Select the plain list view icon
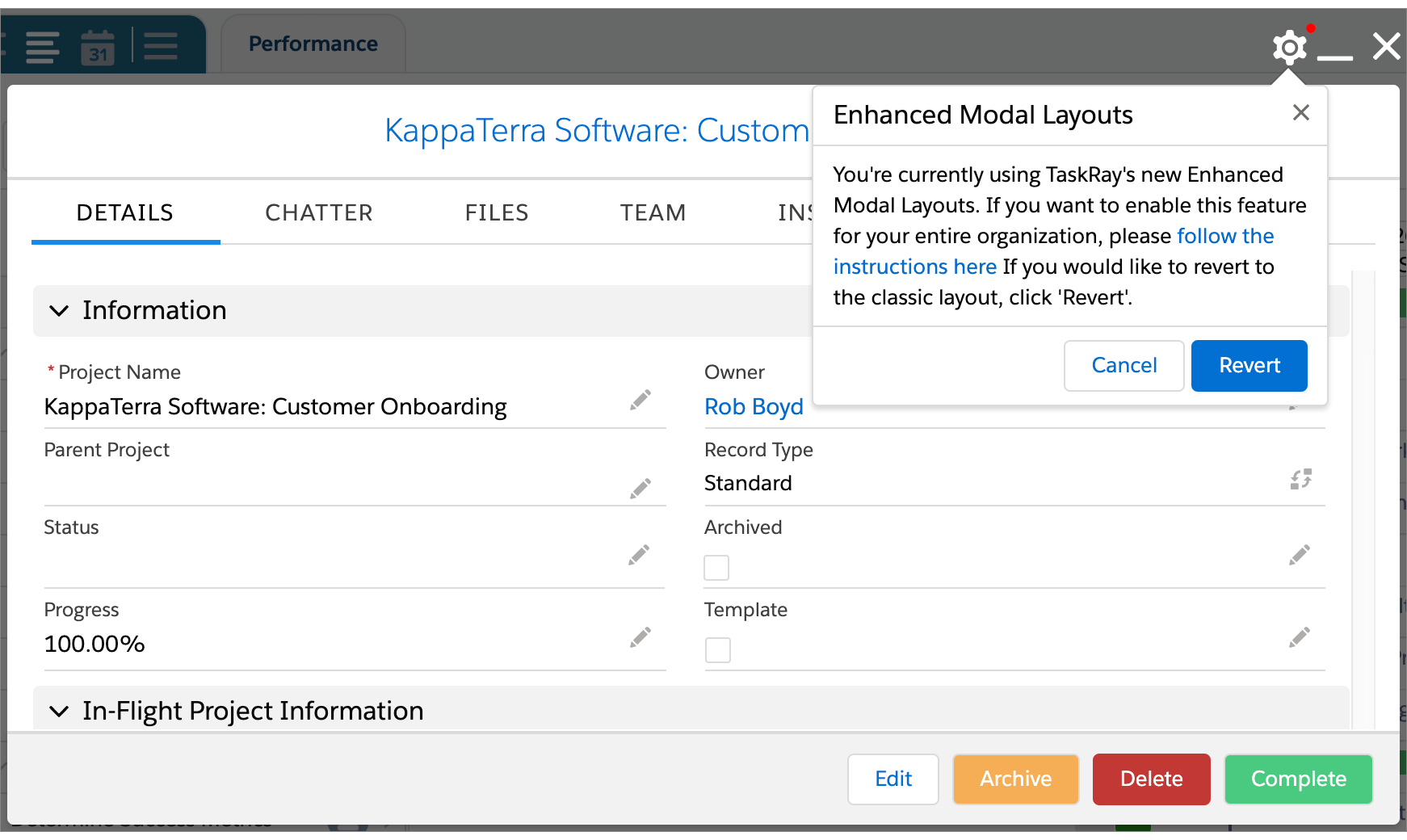 pos(161,46)
